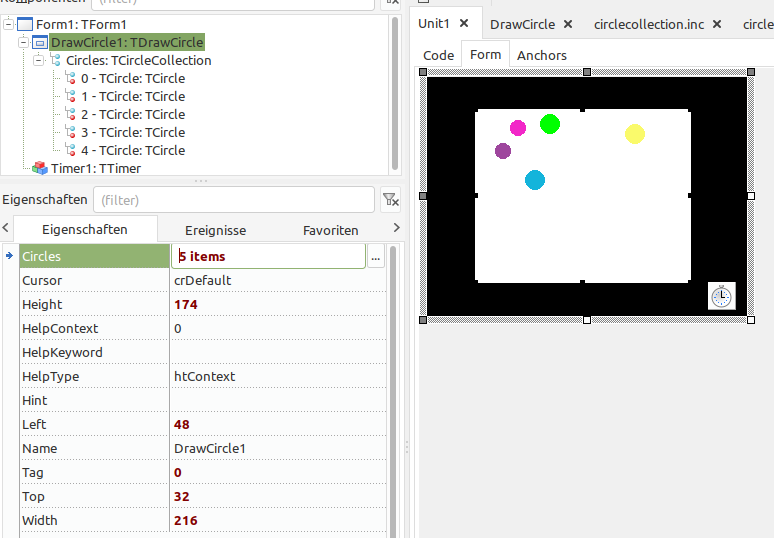The image size is (774, 538).
Task: Click the HelpContext value 0
Action: click(178, 329)
